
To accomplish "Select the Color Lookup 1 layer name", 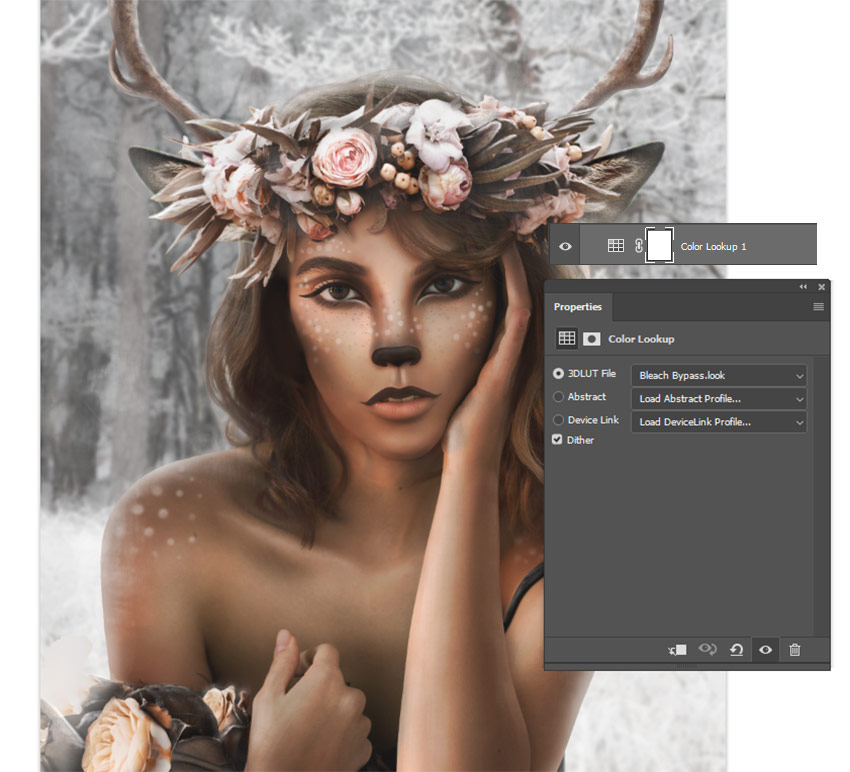I will (713, 247).
